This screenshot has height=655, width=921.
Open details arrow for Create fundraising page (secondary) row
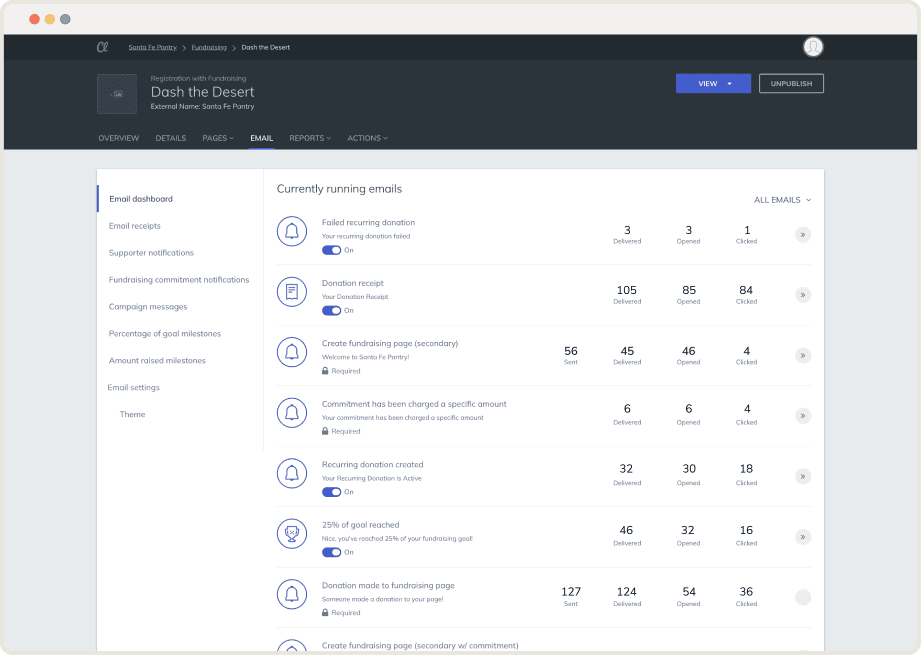coord(803,355)
